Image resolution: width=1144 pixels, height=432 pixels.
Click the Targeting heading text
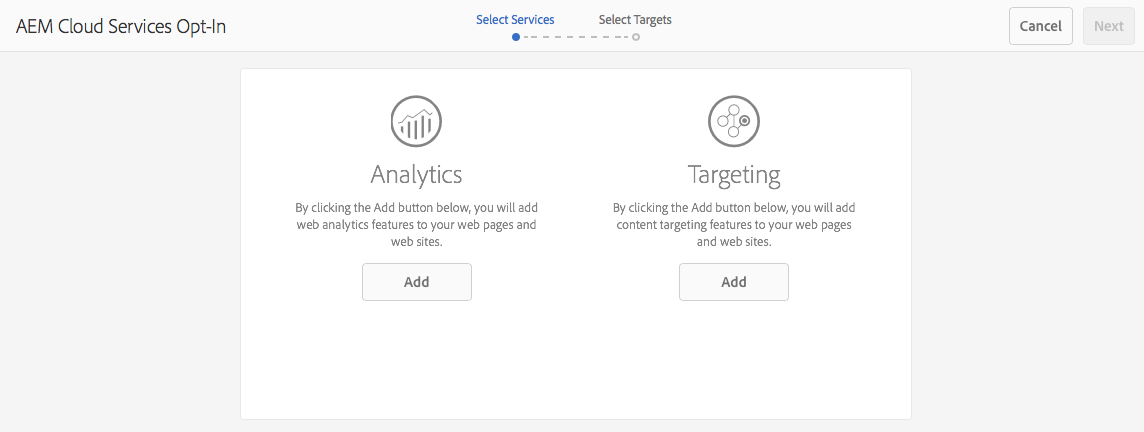734,174
